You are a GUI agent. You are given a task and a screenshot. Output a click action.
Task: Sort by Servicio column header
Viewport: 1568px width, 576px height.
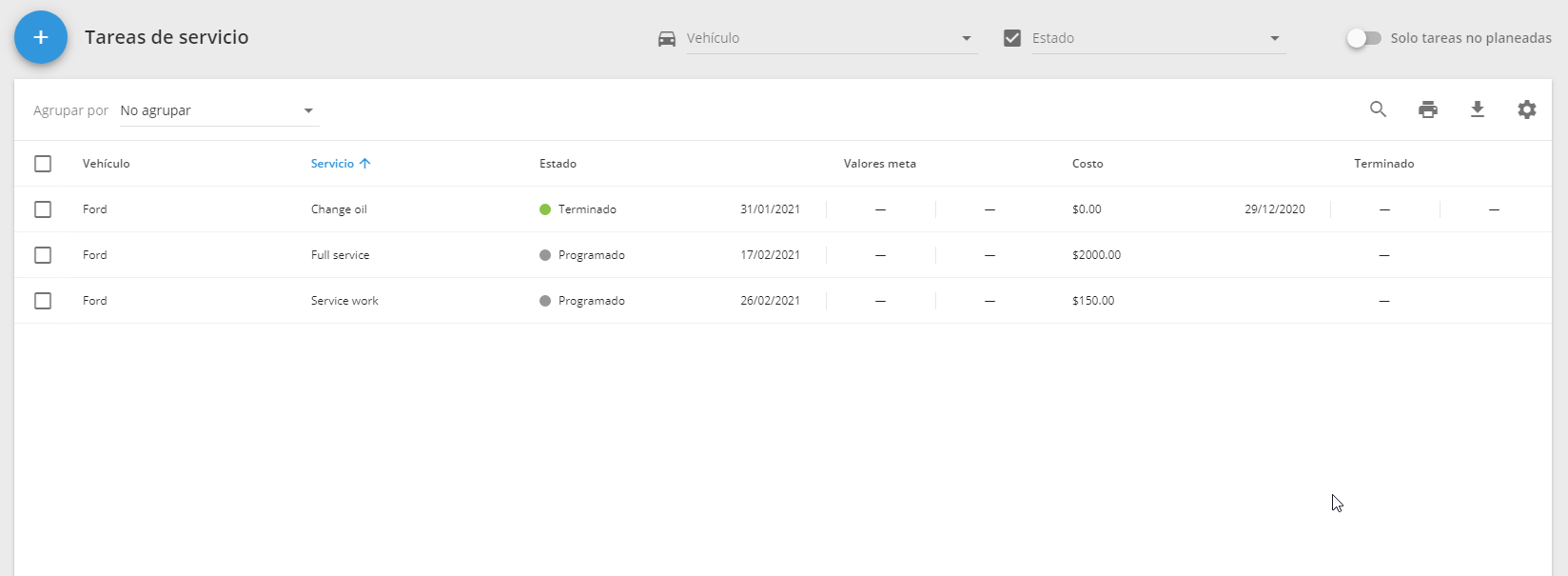332,164
